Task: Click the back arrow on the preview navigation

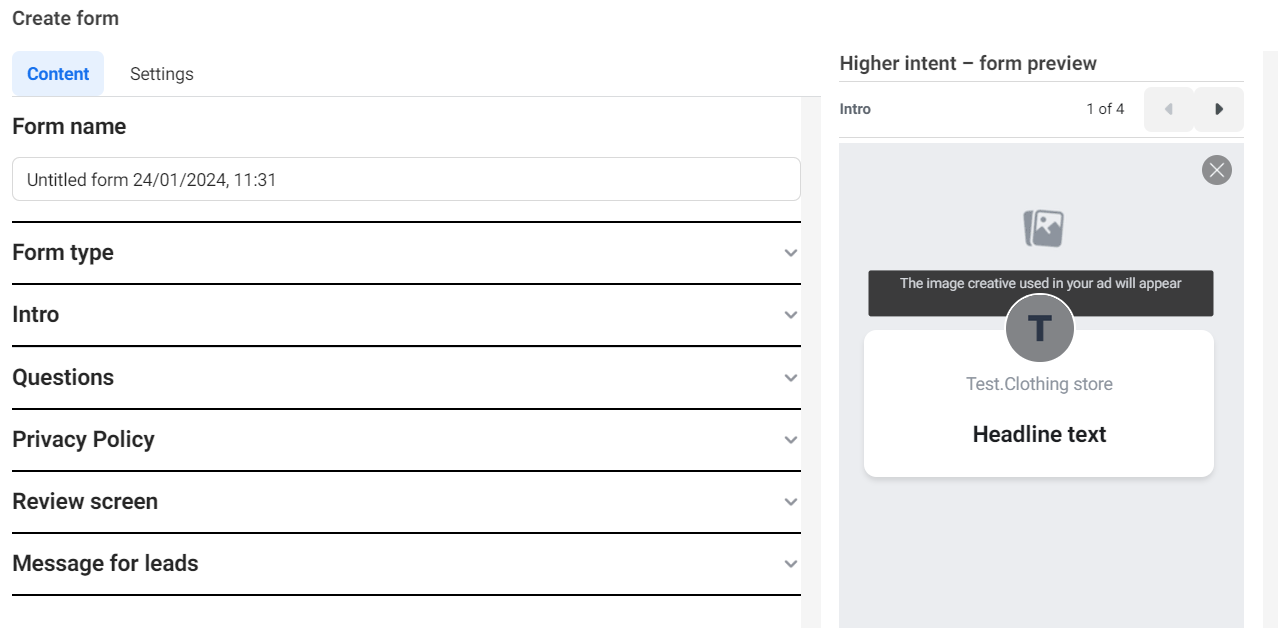Action: 1167,108
